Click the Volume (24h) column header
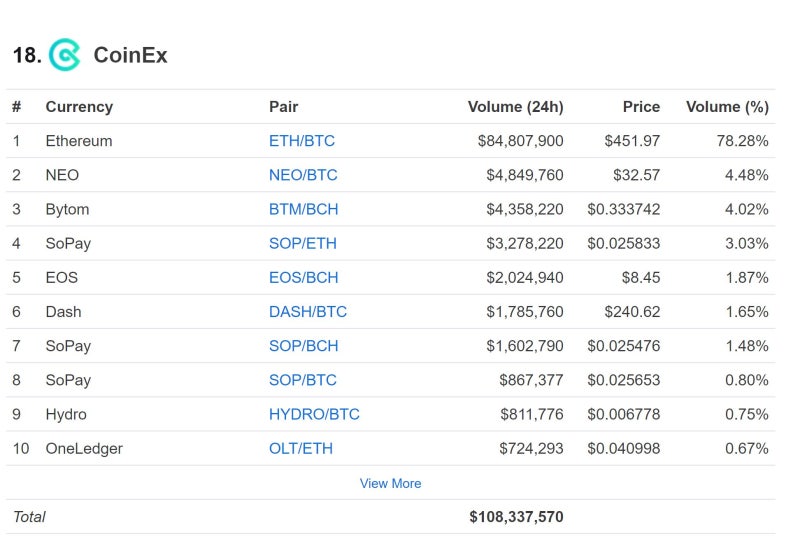 (x=515, y=107)
